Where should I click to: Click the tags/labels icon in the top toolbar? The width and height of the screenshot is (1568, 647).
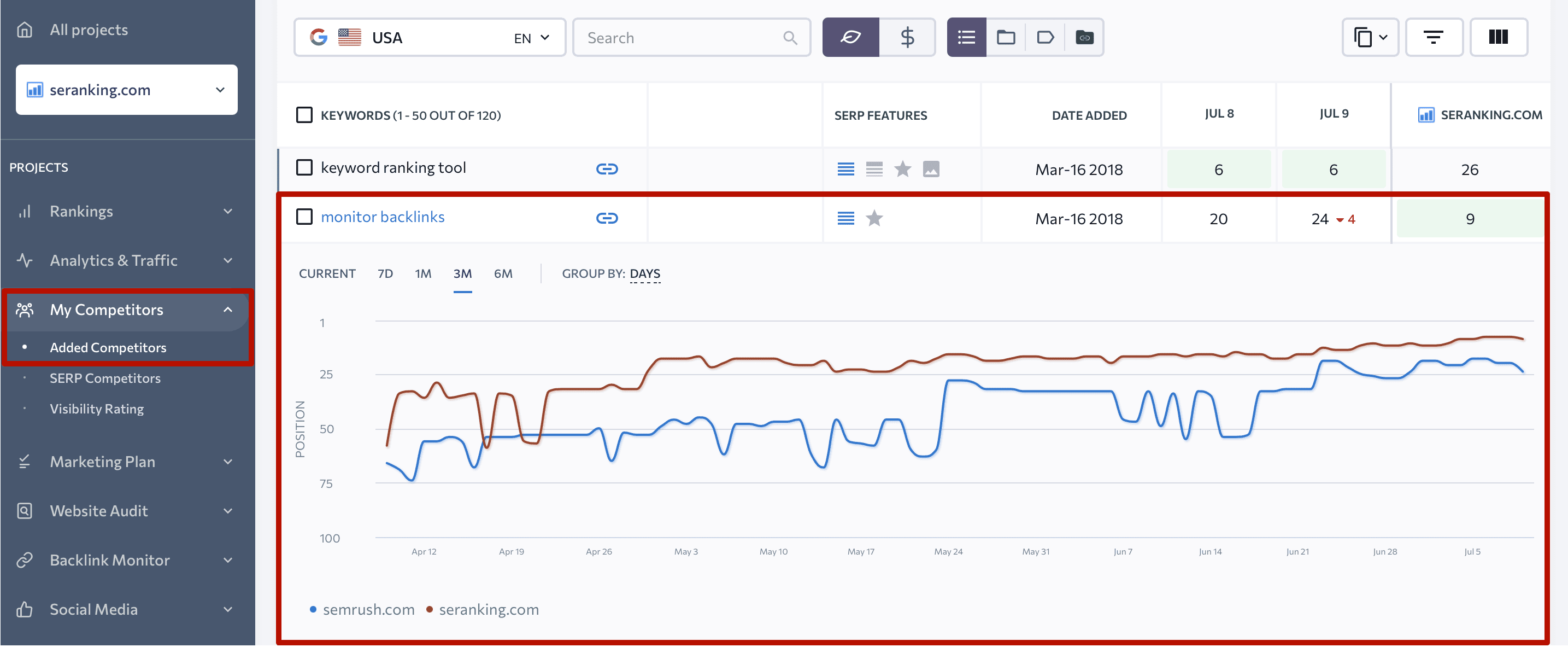pyautogui.click(x=1045, y=38)
